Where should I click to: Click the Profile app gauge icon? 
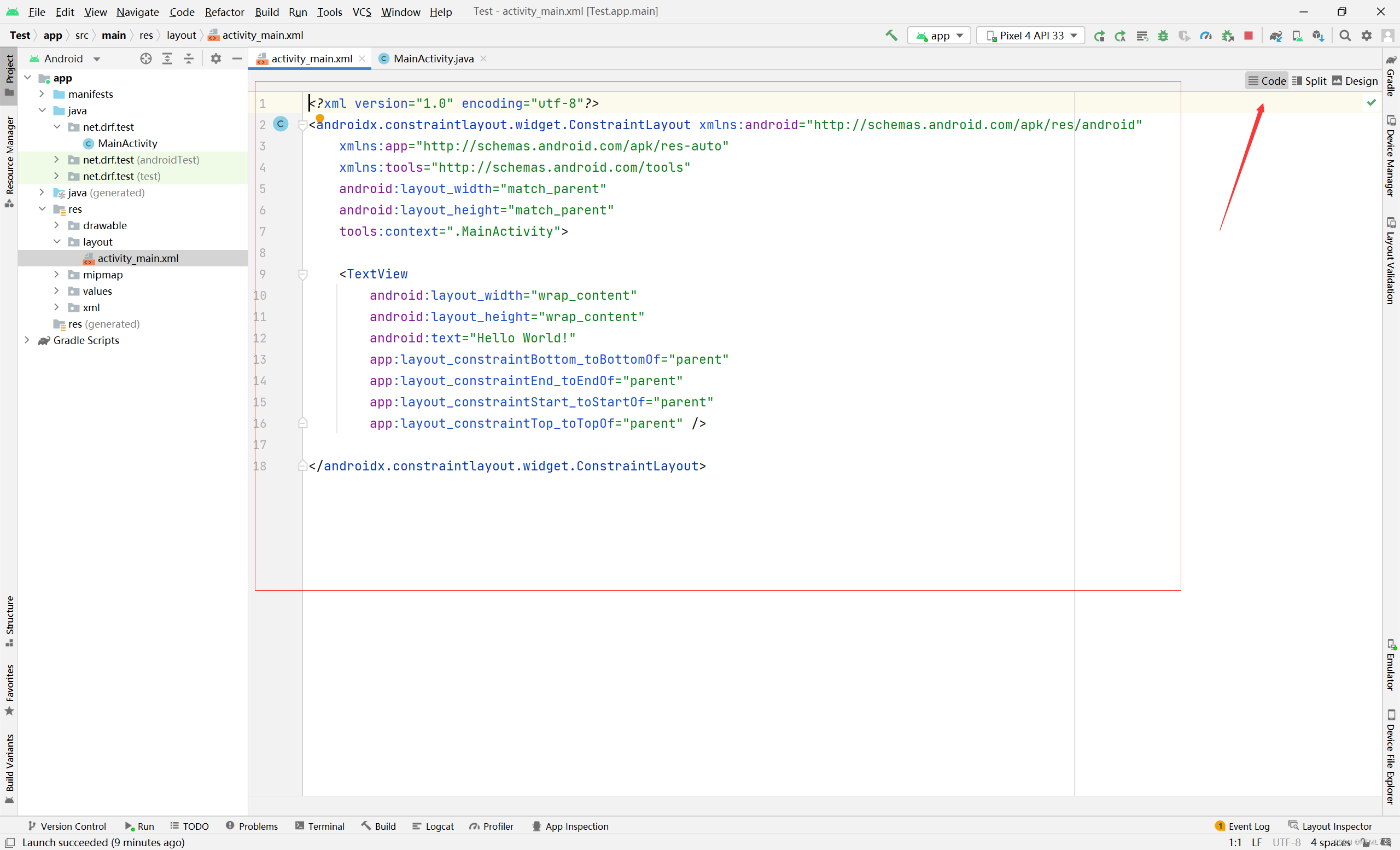1206,36
